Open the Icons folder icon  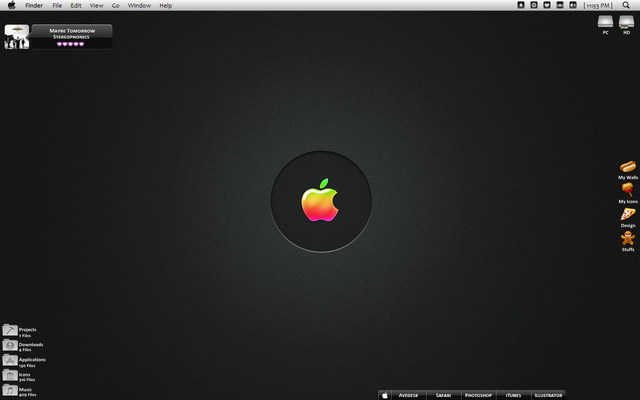point(10,376)
